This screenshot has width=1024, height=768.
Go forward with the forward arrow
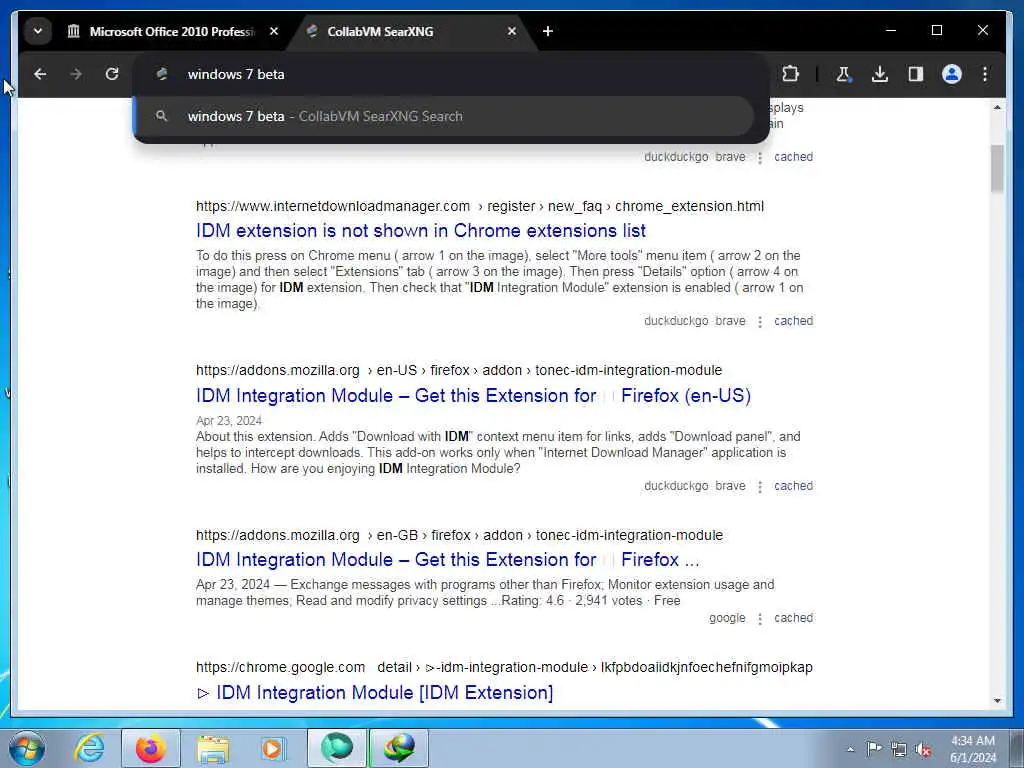click(x=76, y=74)
